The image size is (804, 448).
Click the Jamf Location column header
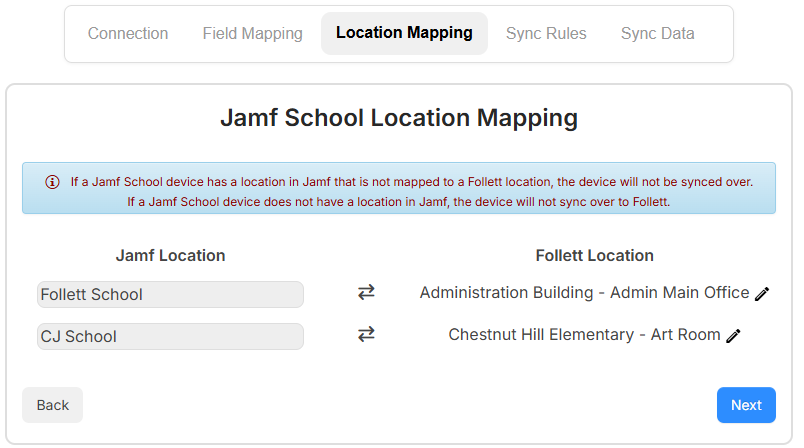pyautogui.click(x=170, y=255)
